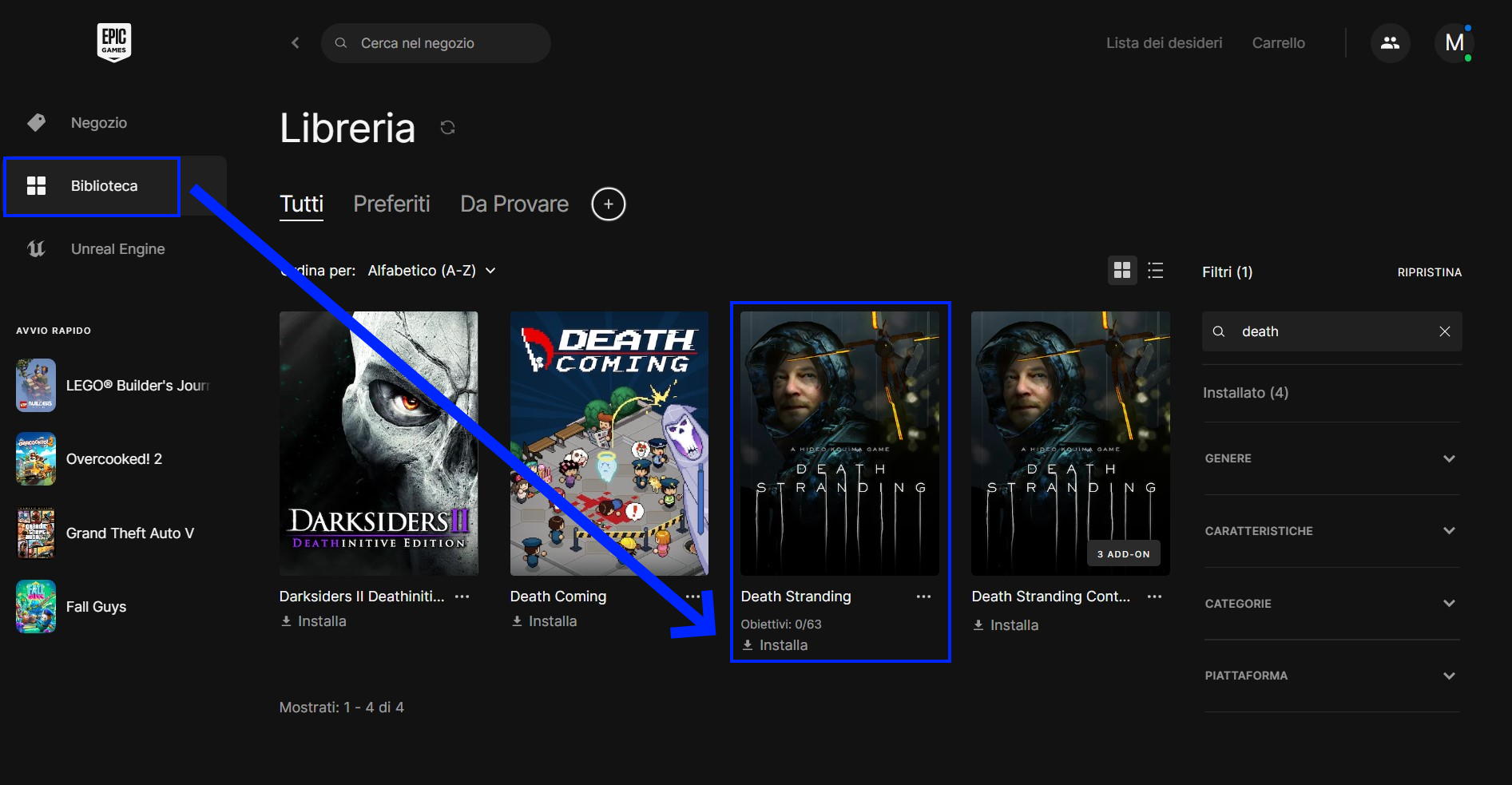Viewport: 1512px width, 785px height.
Task: Open the Alfabetico (A-Z) sort dropdown
Action: (x=431, y=271)
